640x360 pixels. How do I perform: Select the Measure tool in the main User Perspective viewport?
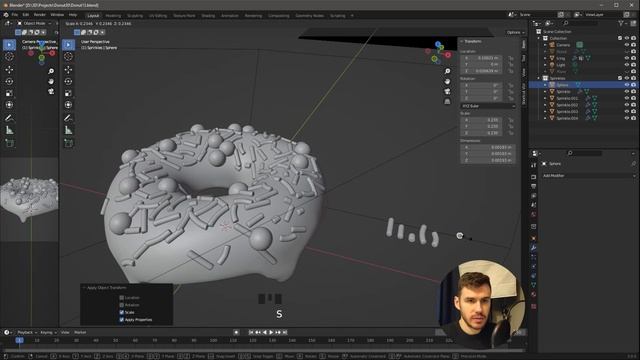pyautogui.click(x=68, y=130)
